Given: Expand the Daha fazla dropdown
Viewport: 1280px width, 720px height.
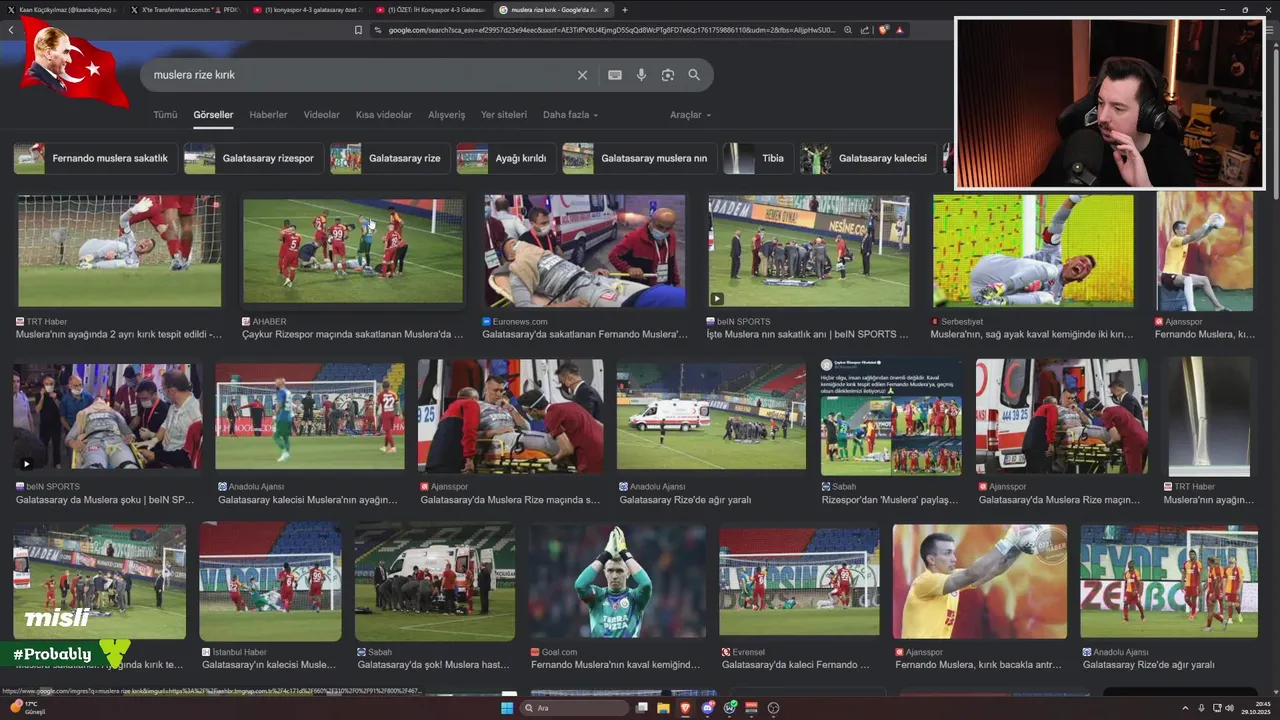Looking at the screenshot, I should pyautogui.click(x=570, y=115).
